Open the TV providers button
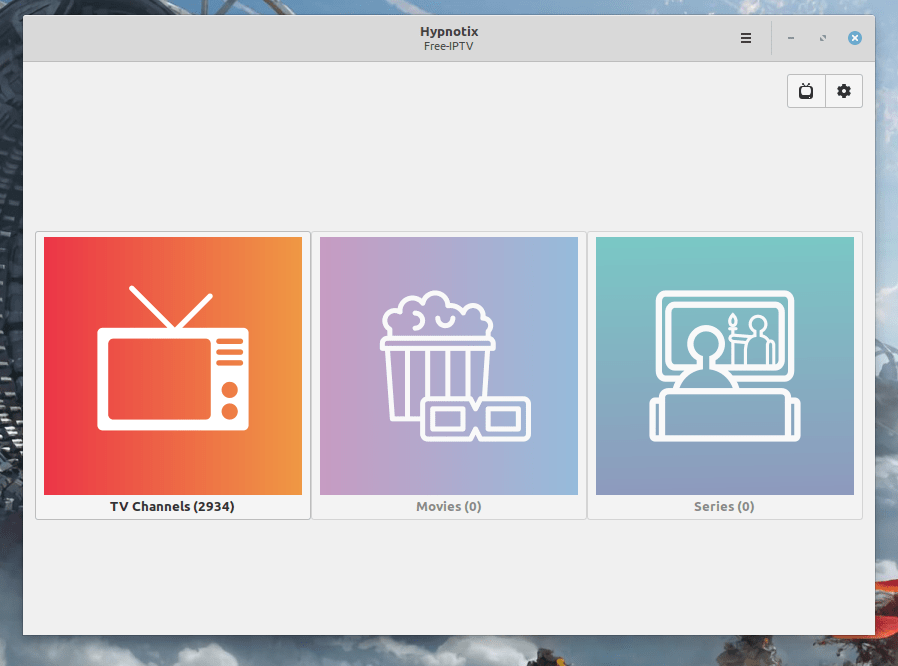This screenshot has height=666, width=898. 806,91
